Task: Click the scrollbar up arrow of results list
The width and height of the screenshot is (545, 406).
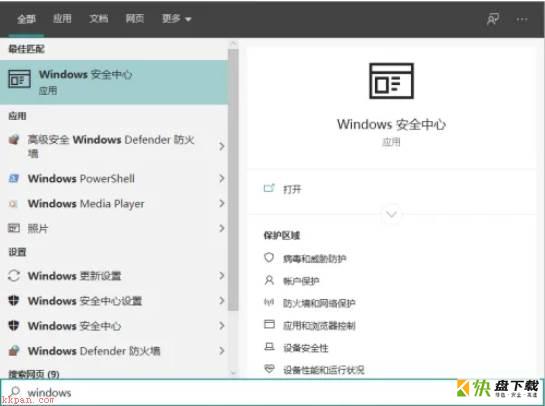Action: (x=234, y=43)
